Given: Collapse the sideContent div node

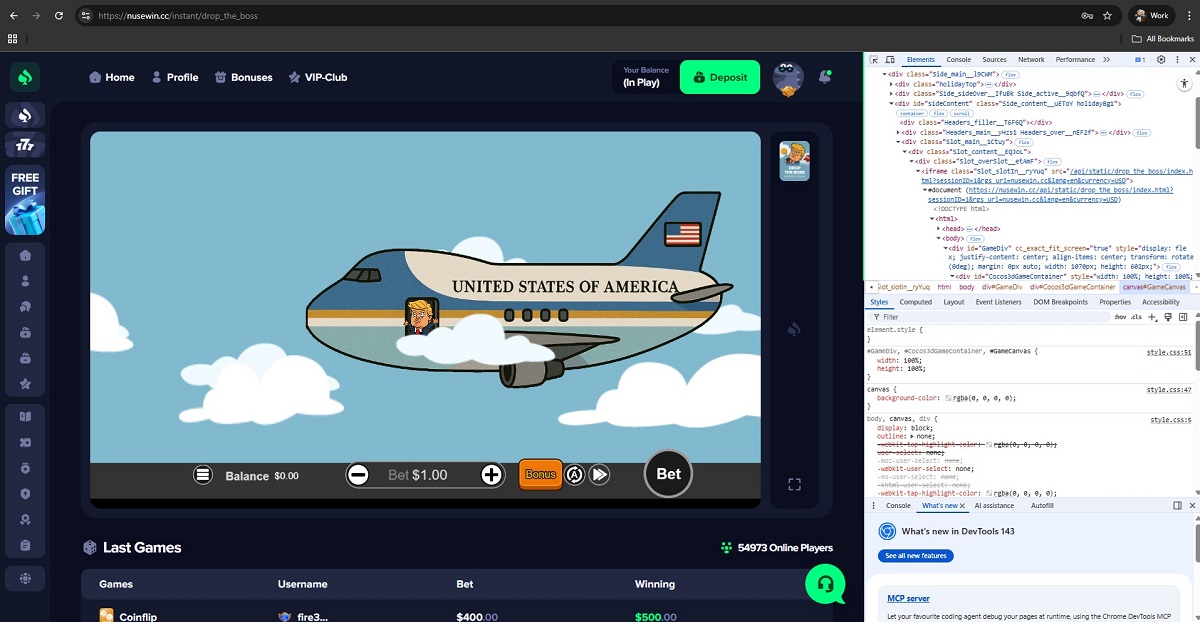Looking at the screenshot, I should [891, 103].
